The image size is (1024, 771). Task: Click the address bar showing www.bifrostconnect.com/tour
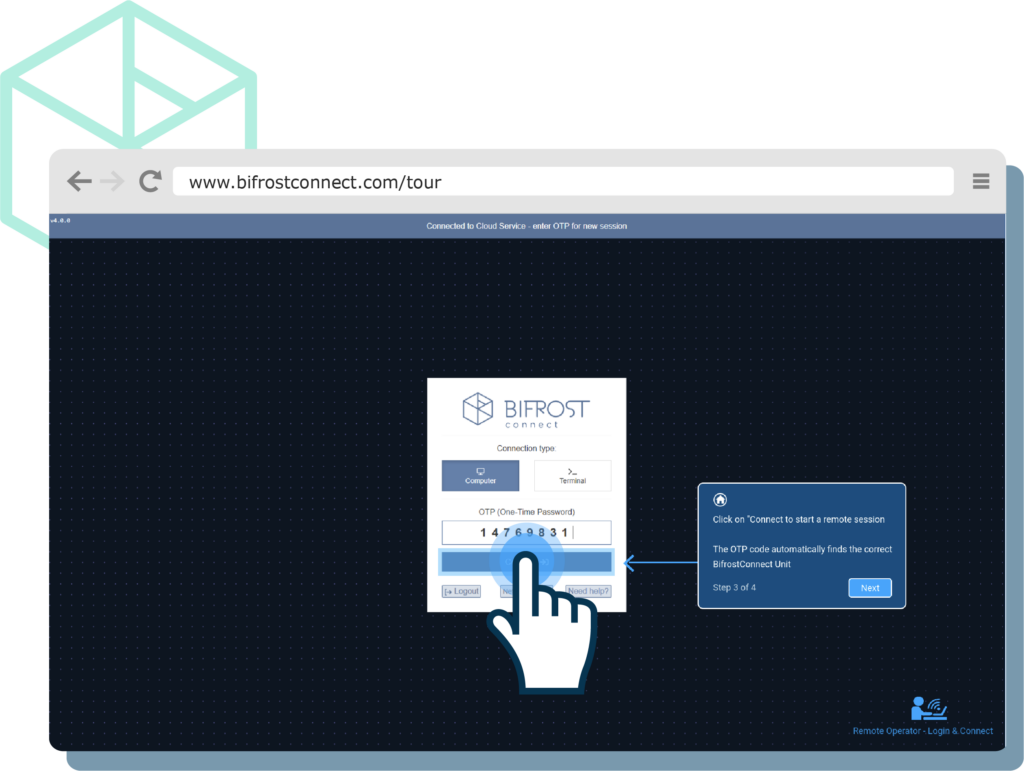[563, 181]
